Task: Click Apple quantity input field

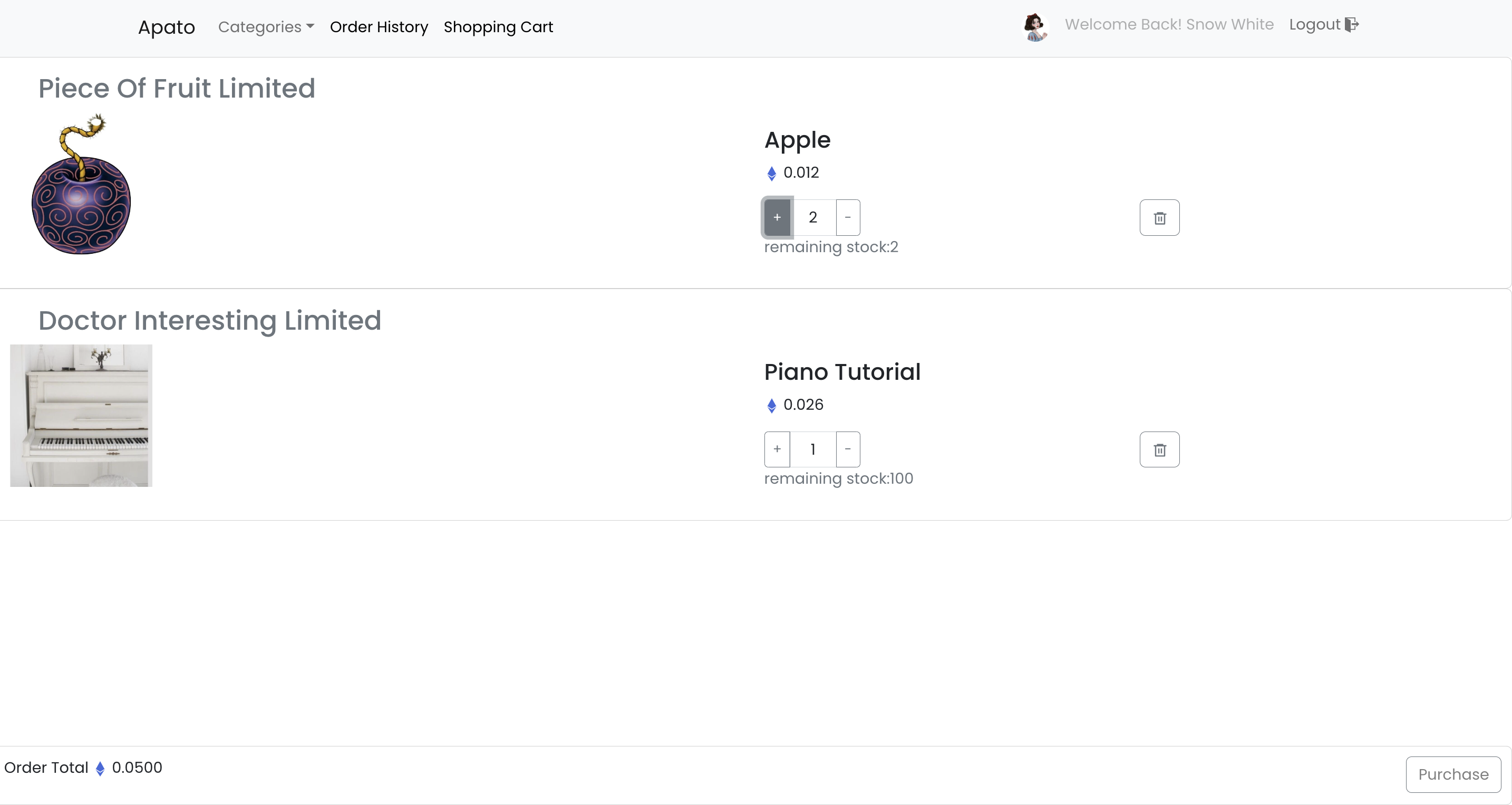Action: tap(813, 218)
